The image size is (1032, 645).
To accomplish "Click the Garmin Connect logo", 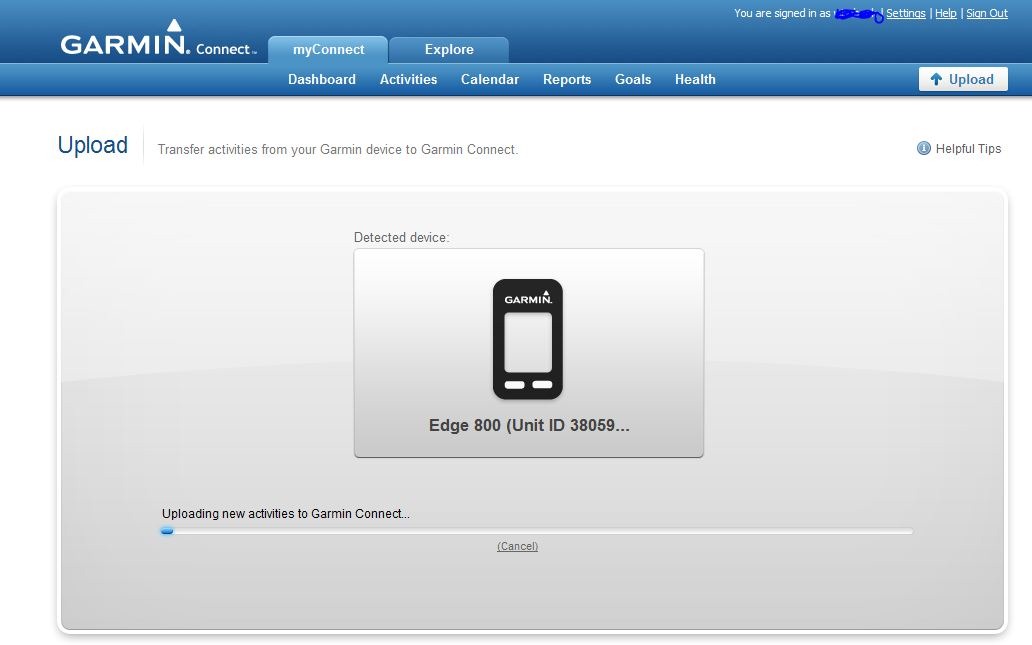I will coord(158,38).
